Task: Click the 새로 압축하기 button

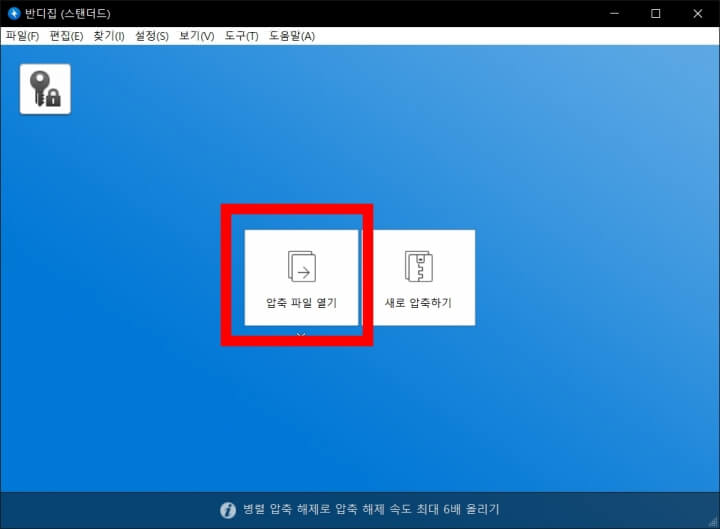Action: 418,278
